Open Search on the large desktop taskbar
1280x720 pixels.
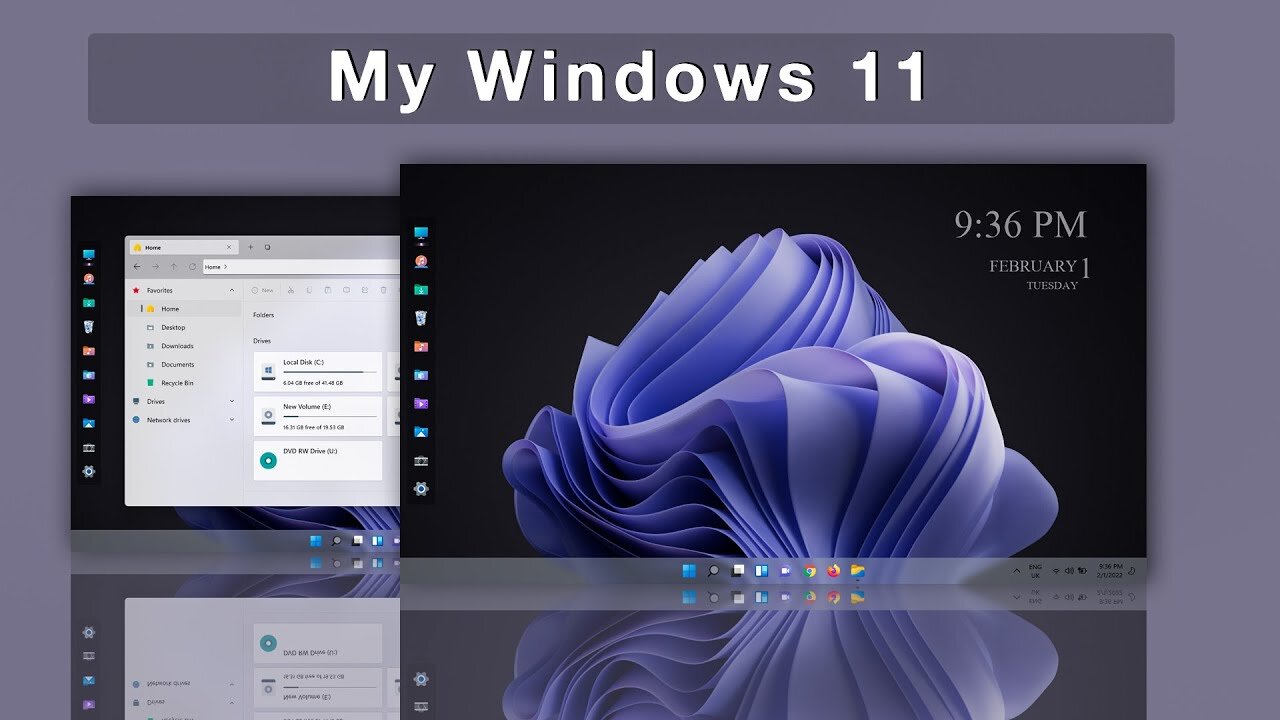click(x=713, y=571)
